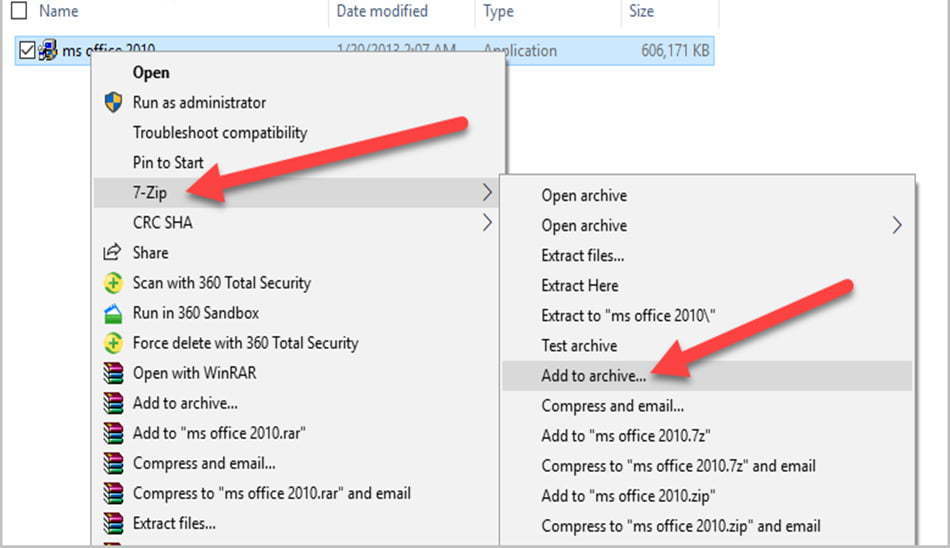Expand the 7-Zip submenu arrow
This screenshot has height=548, width=950.
[x=487, y=193]
